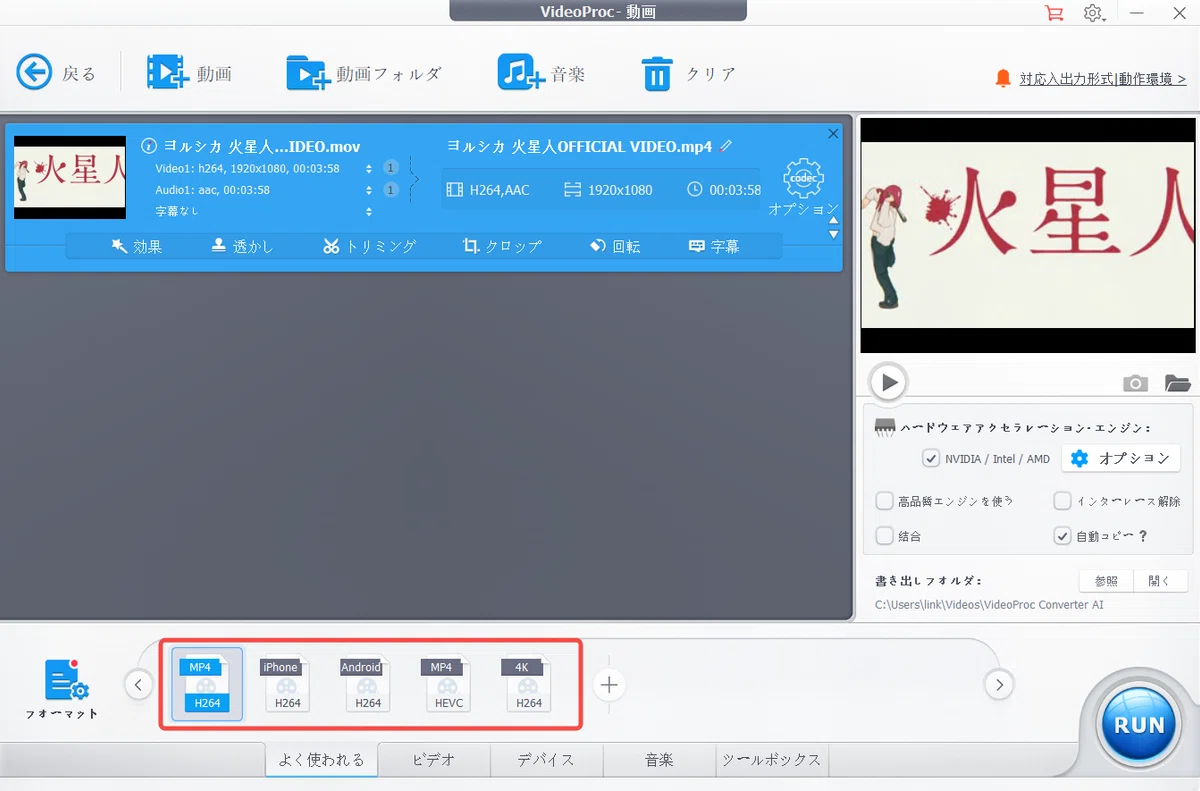Play the video preview
This screenshot has width=1200, height=791.
click(889, 381)
